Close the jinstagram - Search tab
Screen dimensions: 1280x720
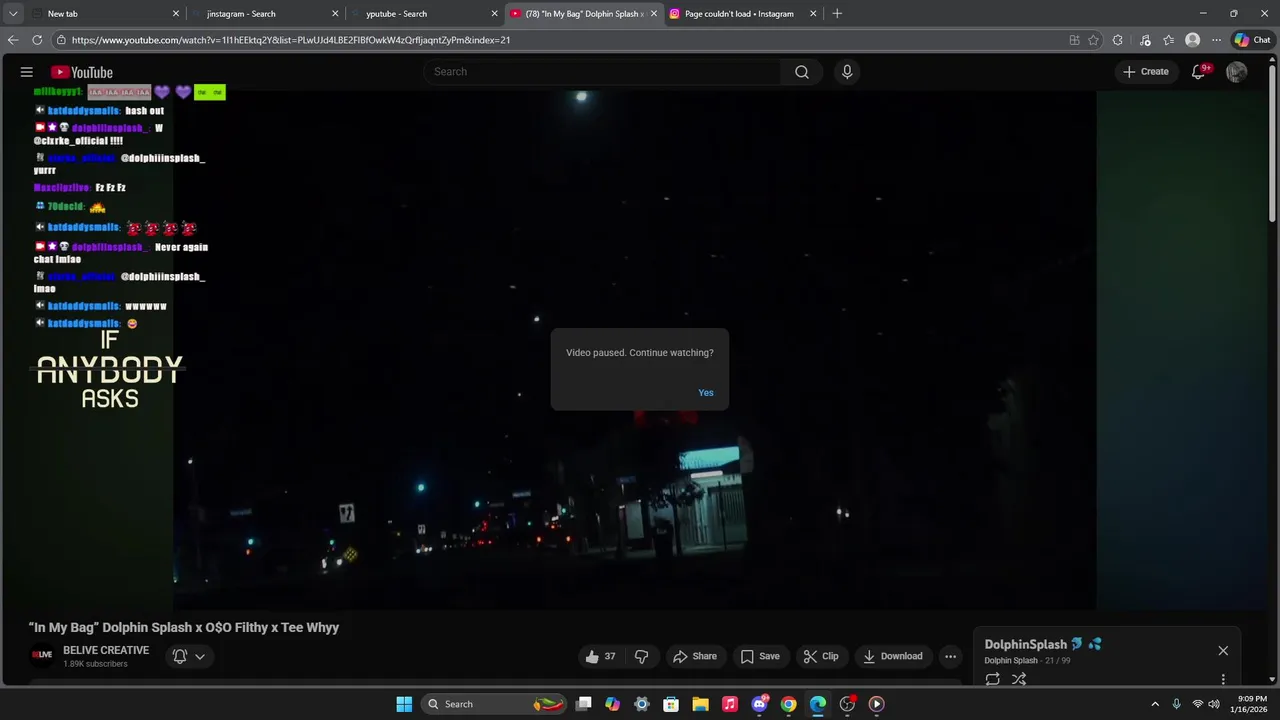pyautogui.click(x=335, y=14)
